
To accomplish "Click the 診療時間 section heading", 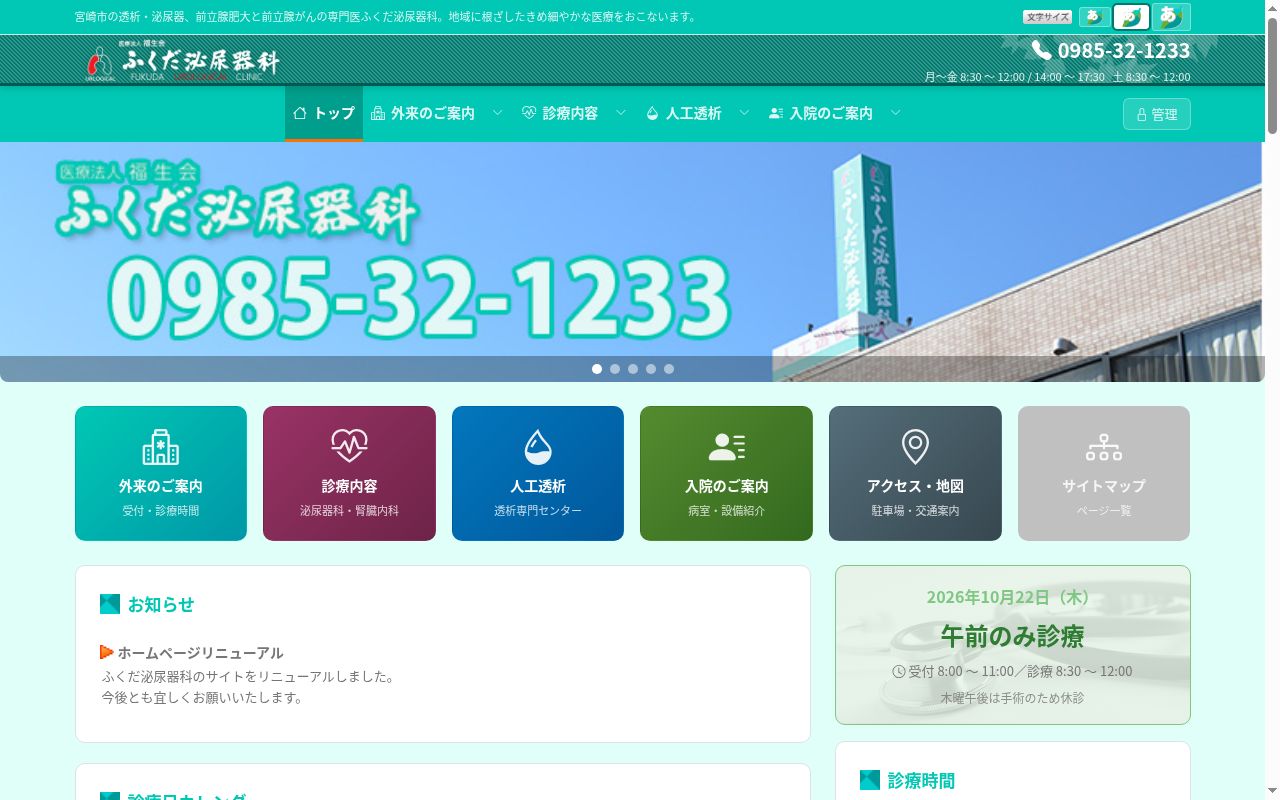I will point(921,780).
